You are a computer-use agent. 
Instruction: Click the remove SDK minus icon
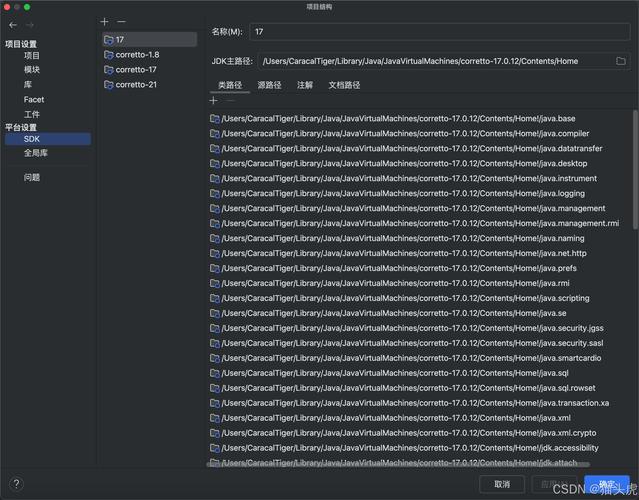(122, 21)
